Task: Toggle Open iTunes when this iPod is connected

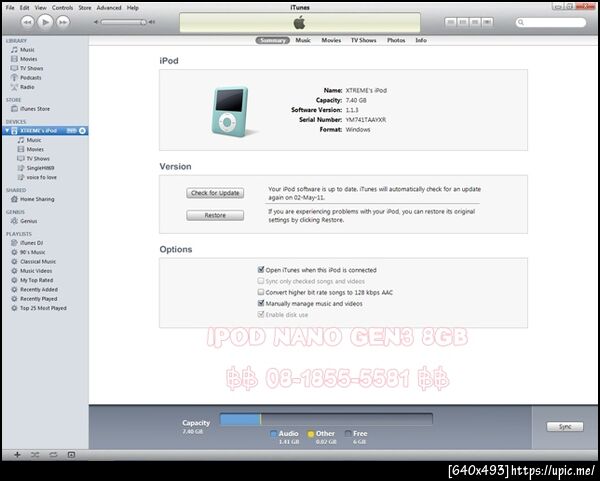Action: point(261,270)
